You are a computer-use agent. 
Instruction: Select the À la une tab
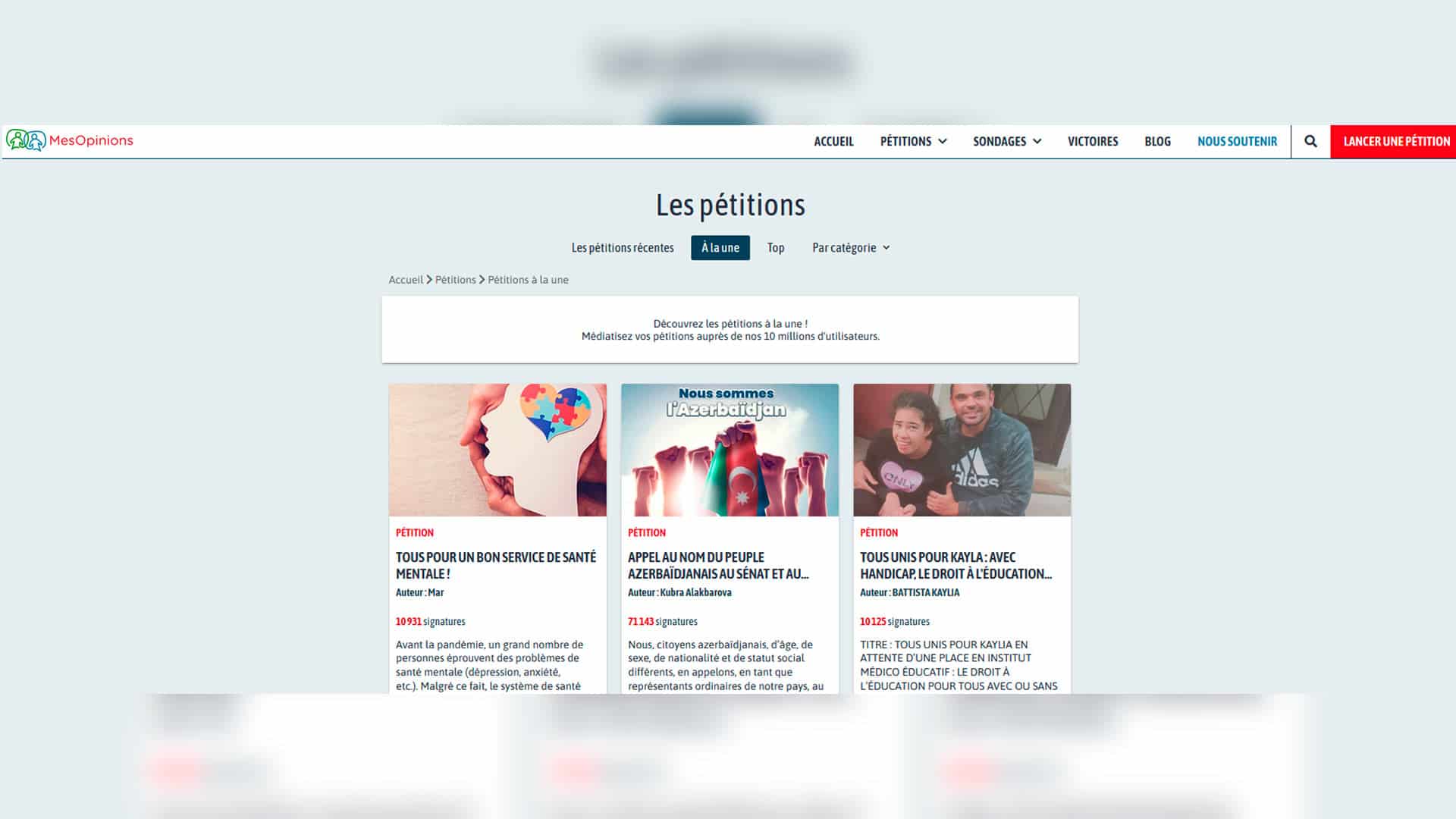point(720,248)
